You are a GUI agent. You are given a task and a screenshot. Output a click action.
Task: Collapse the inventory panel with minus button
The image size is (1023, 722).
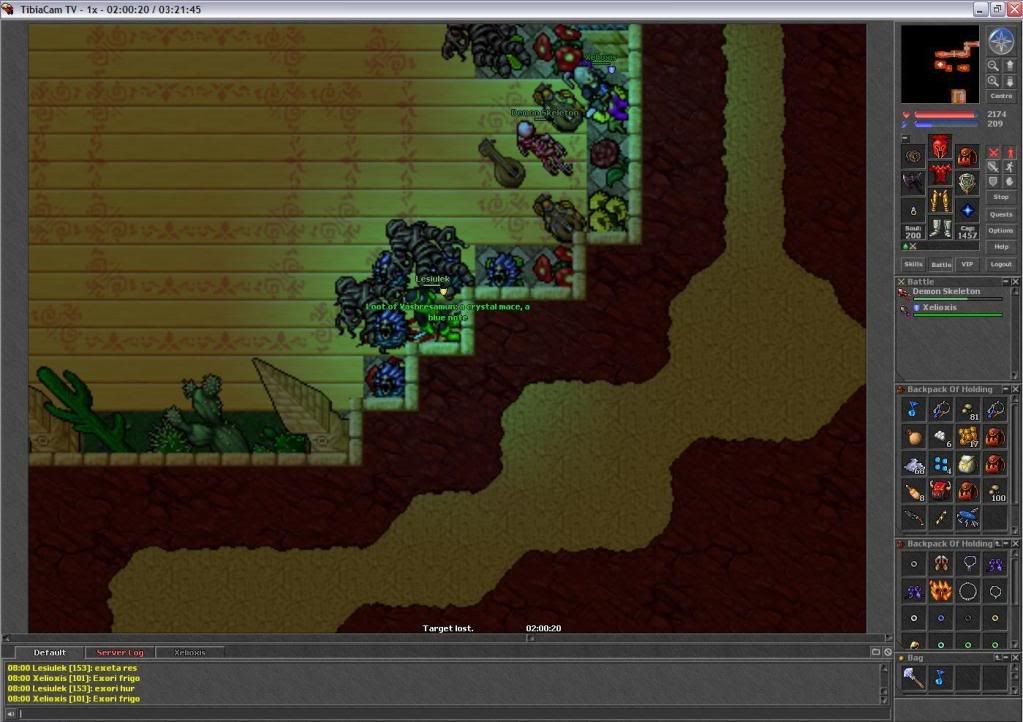click(905, 138)
